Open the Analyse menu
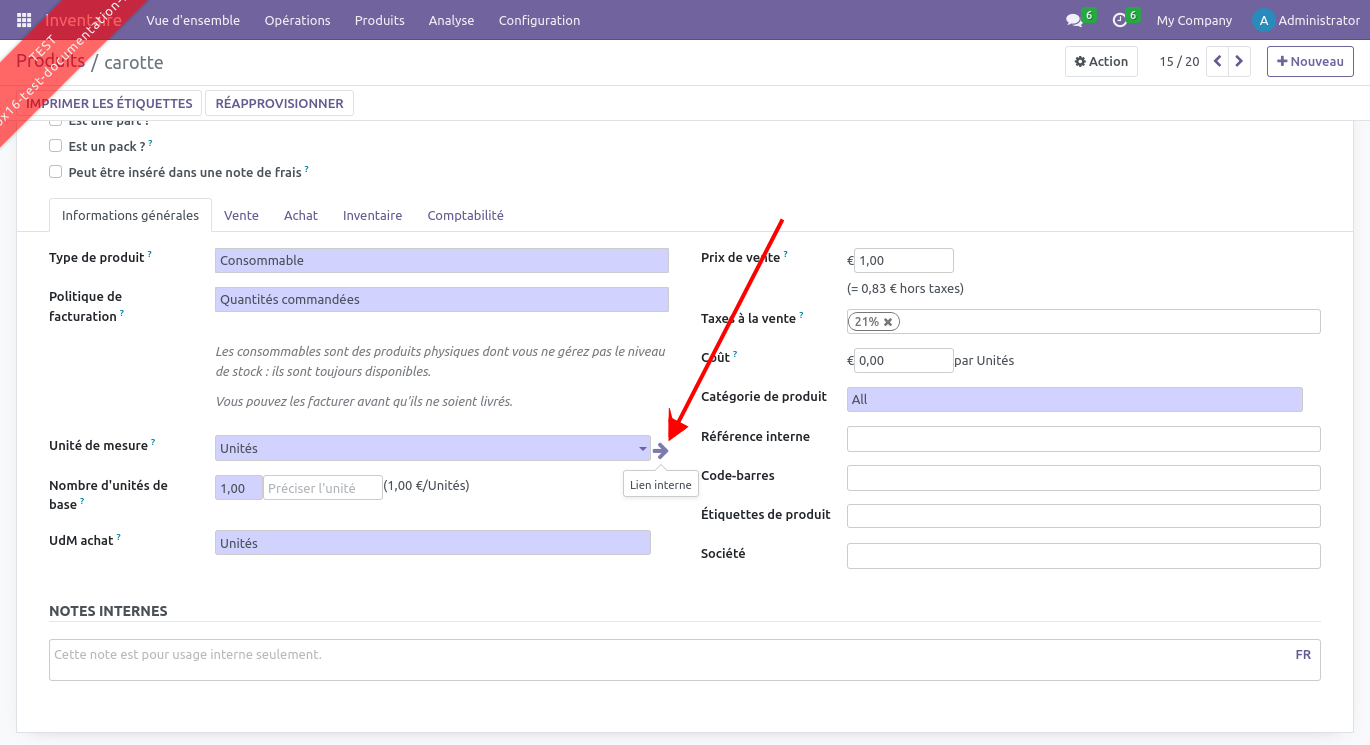The height and width of the screenshot is (745, 1370). (x=451, y=20)
